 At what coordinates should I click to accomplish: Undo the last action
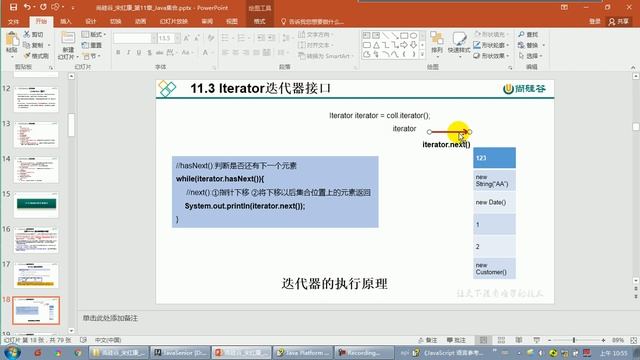coord(27,7)
